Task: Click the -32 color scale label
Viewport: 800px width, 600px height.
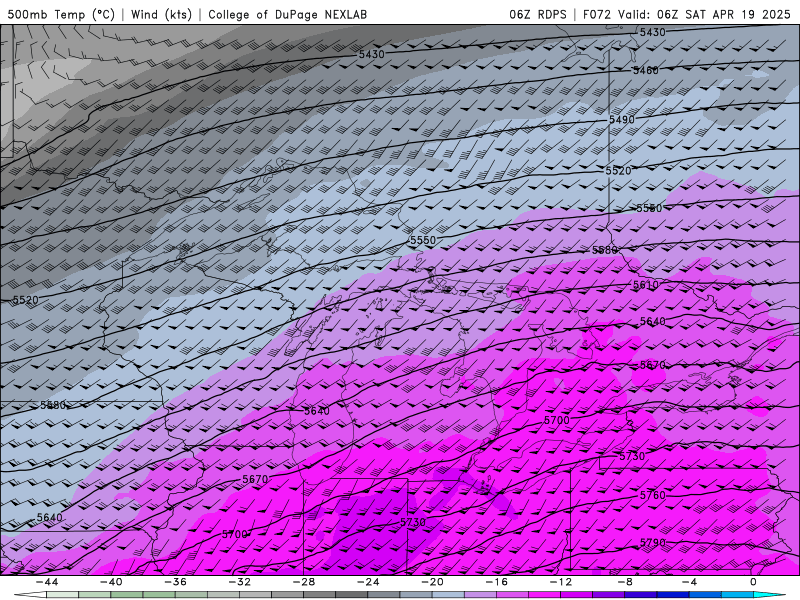Action: click(239, 582)
